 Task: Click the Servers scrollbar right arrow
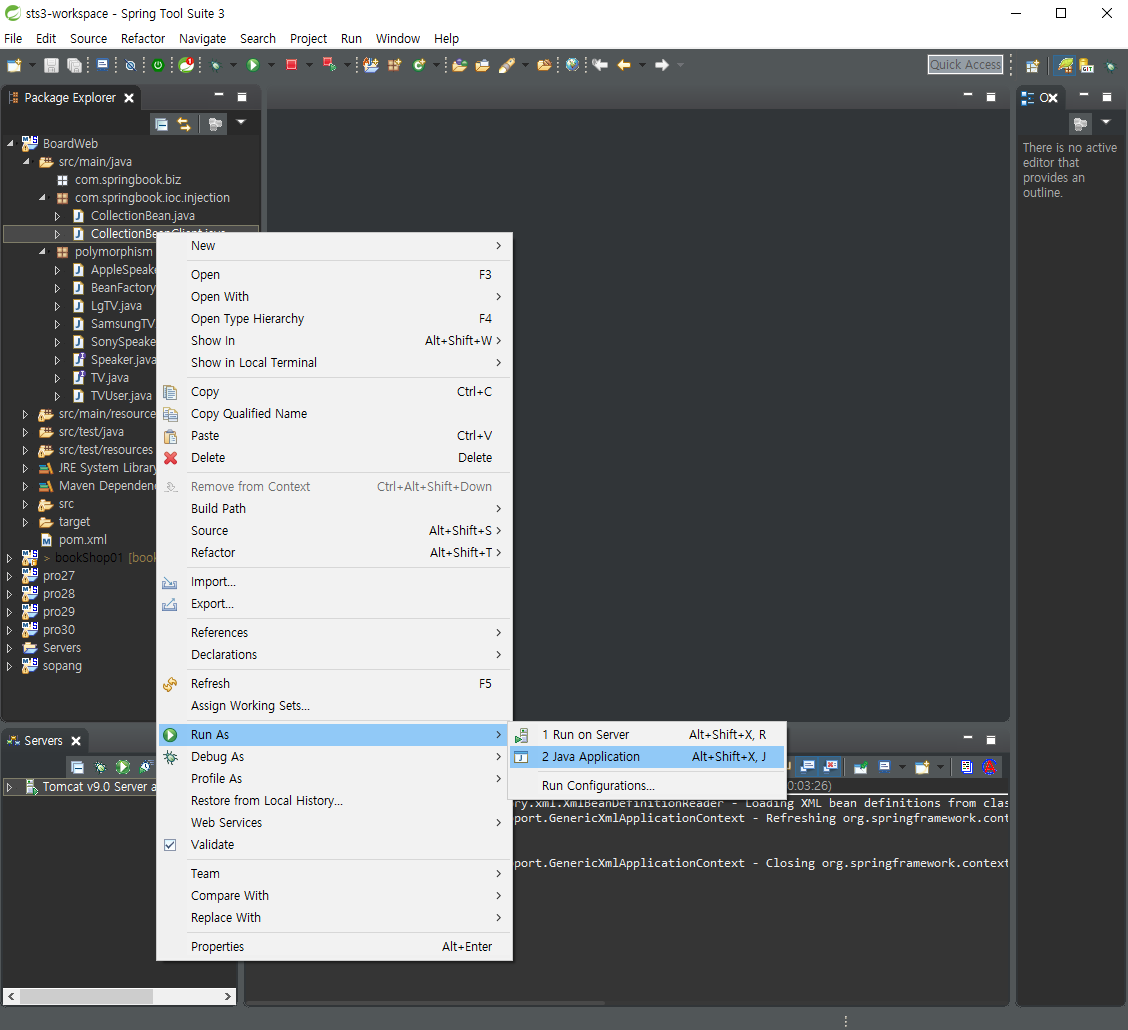point(228,996)
